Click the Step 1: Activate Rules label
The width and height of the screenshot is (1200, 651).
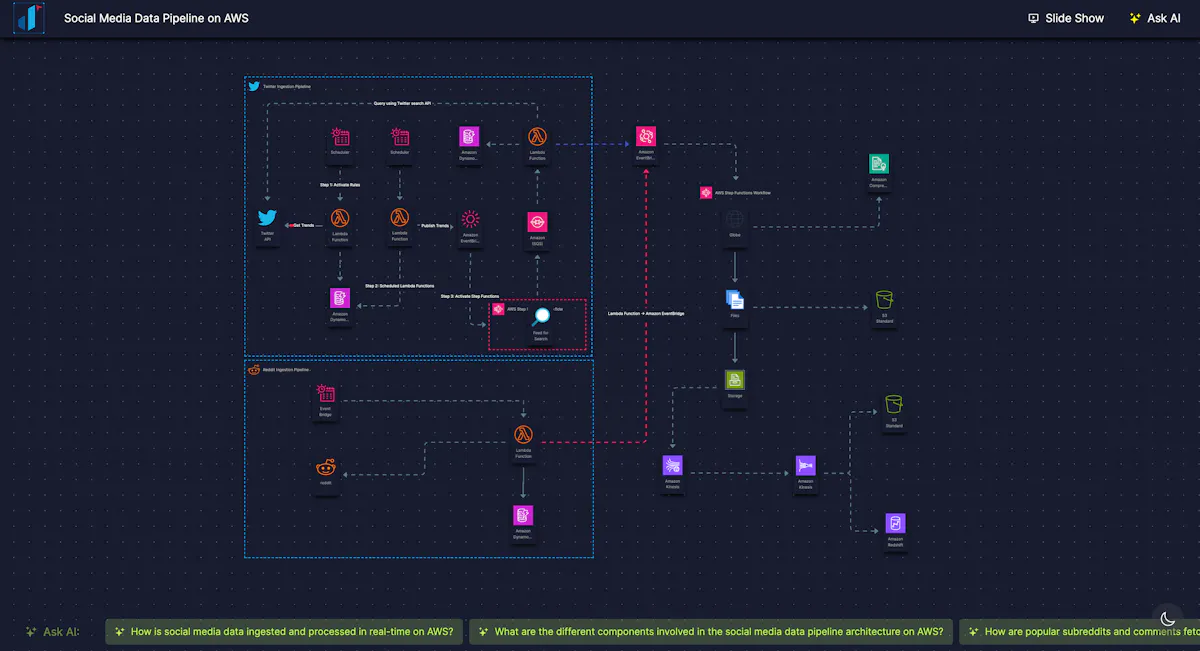(x=339, y=185)
